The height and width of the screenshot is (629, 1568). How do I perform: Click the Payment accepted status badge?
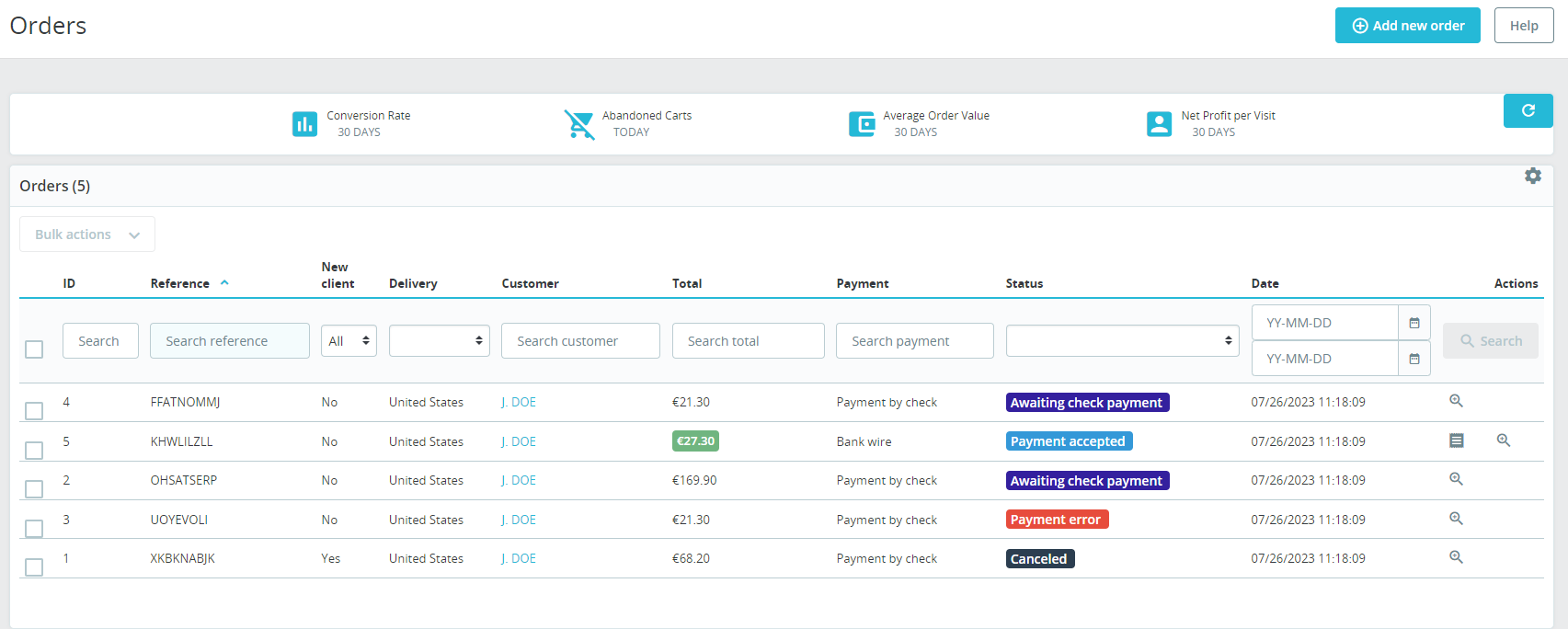[x=1069, y=441]
